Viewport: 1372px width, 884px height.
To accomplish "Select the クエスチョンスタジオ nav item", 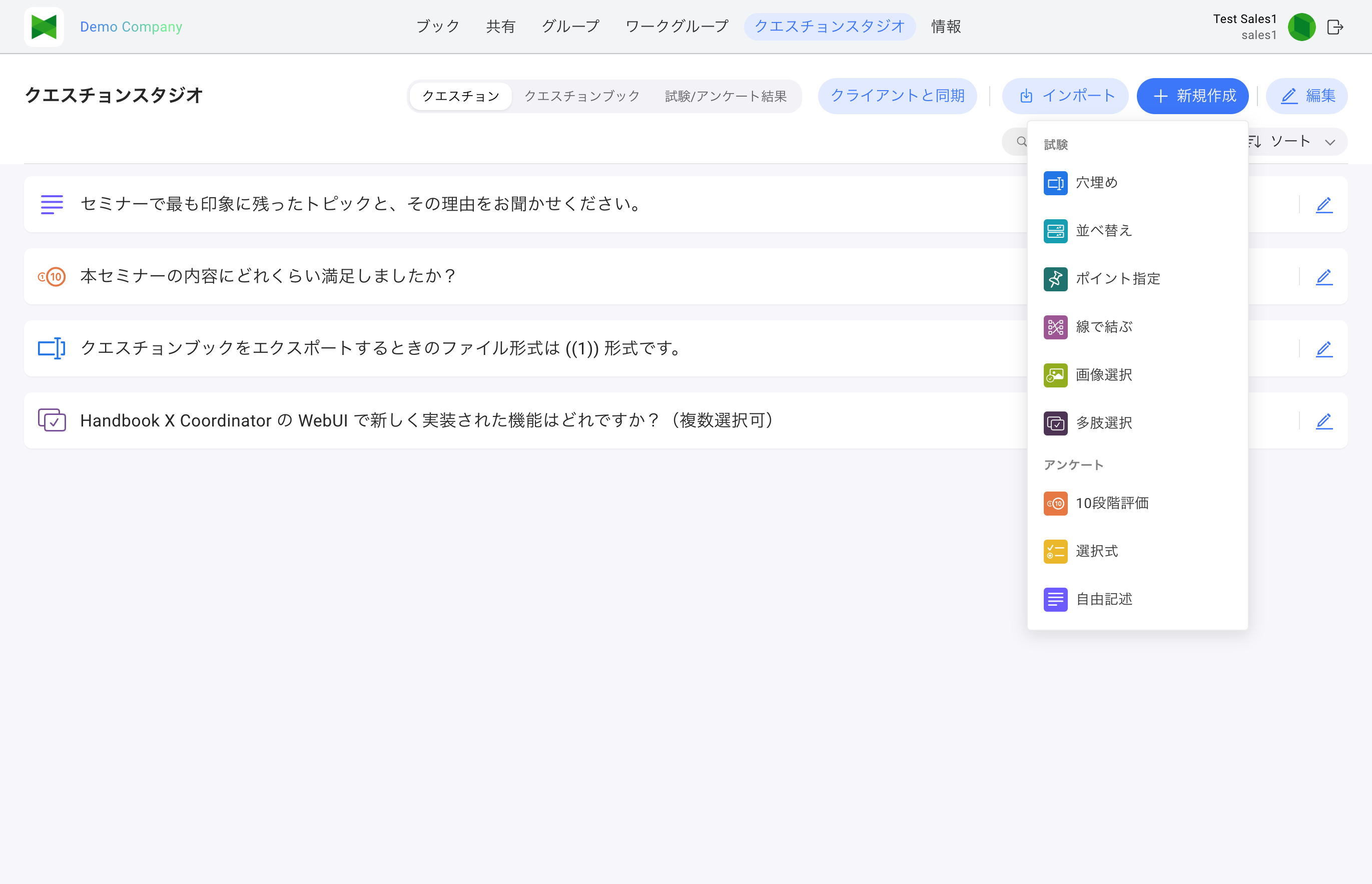I will (830, 27).
